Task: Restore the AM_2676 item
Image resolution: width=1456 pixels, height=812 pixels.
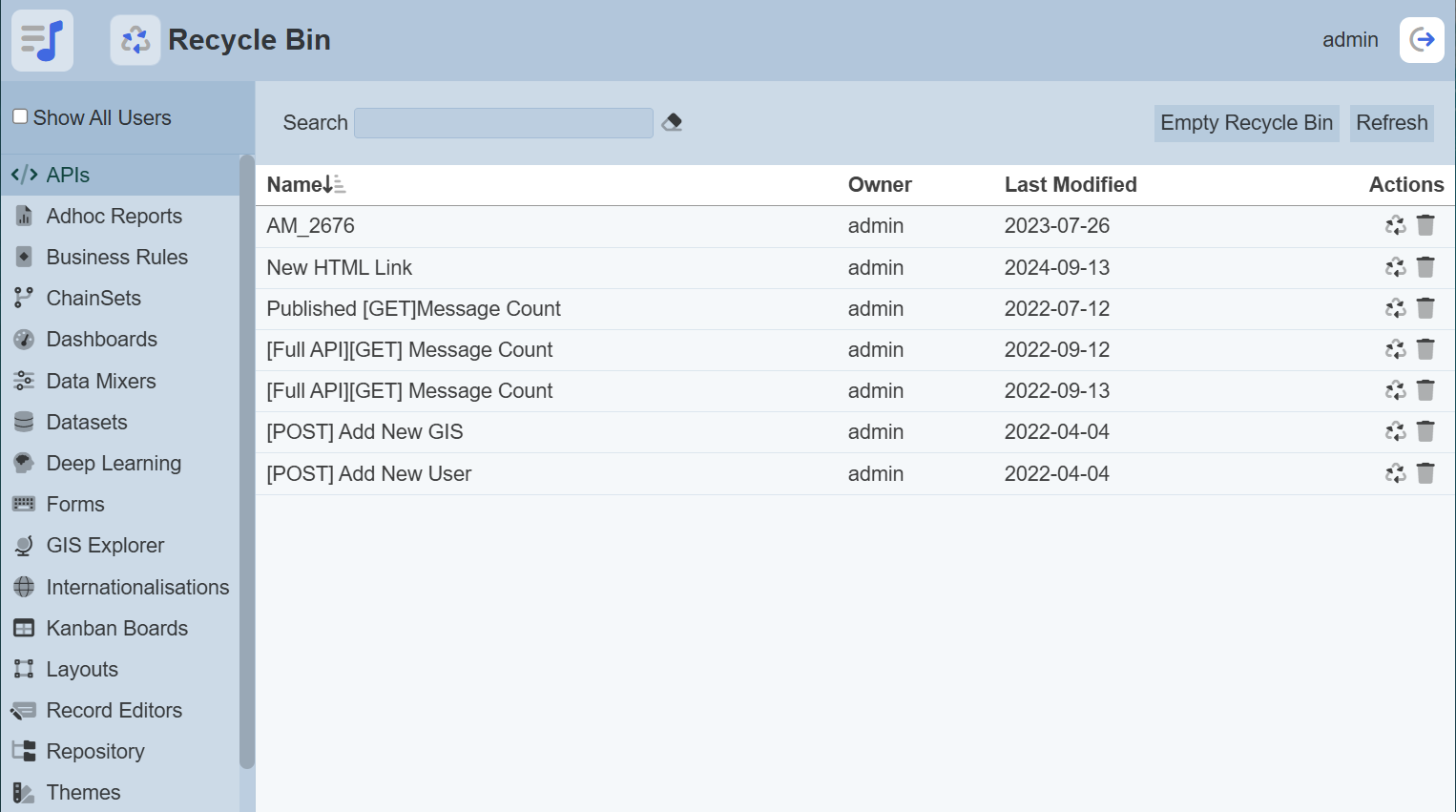Action: pos(1395,225)
